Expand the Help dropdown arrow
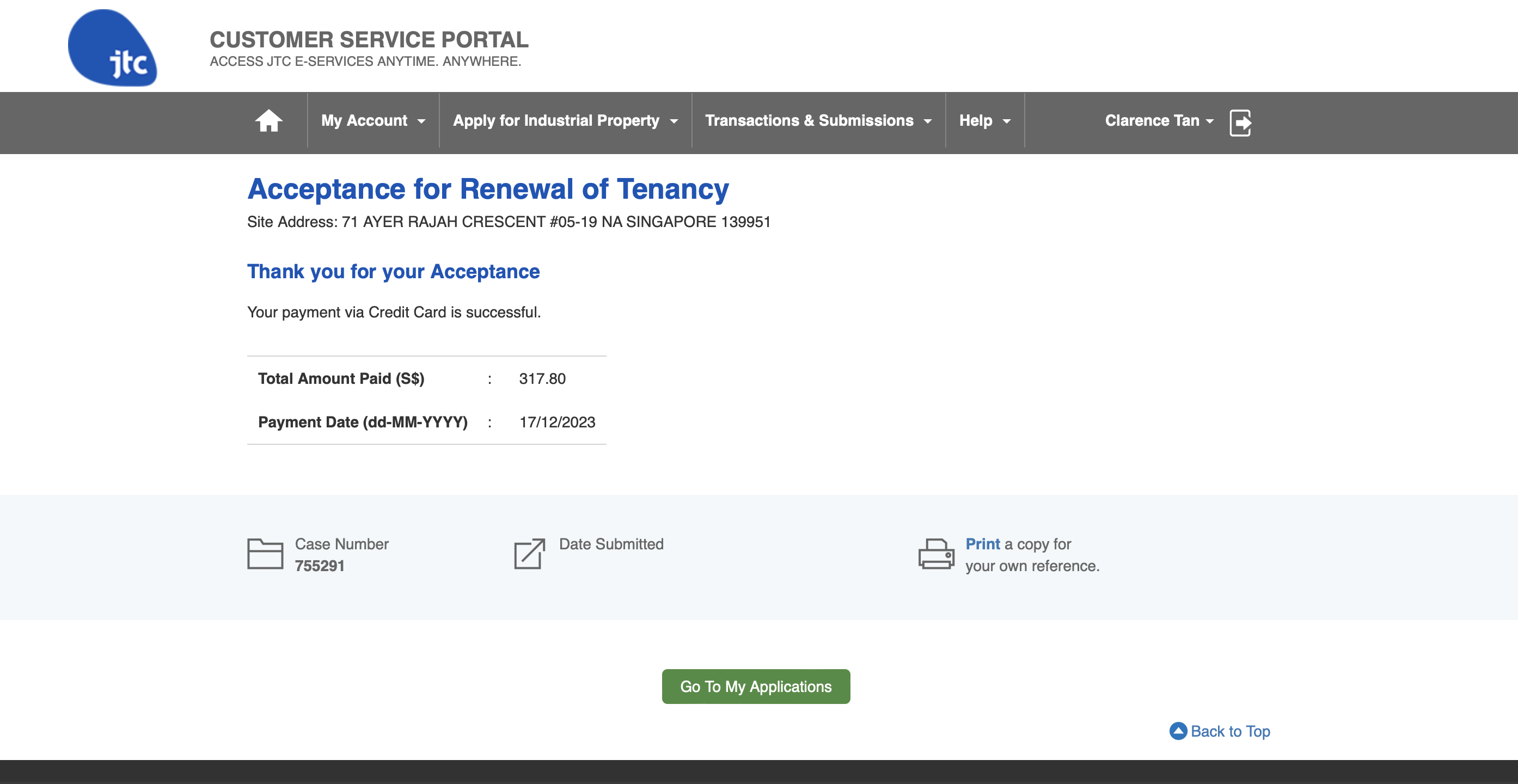Viewport: 1518px width, 784px height. point(1007,121)
